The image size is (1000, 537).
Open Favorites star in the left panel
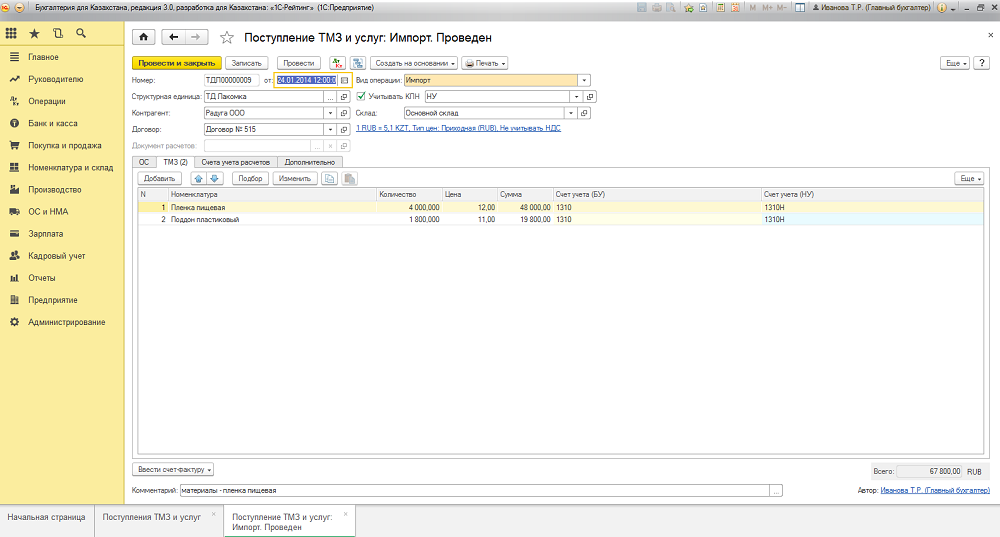(x=34, y=33)
